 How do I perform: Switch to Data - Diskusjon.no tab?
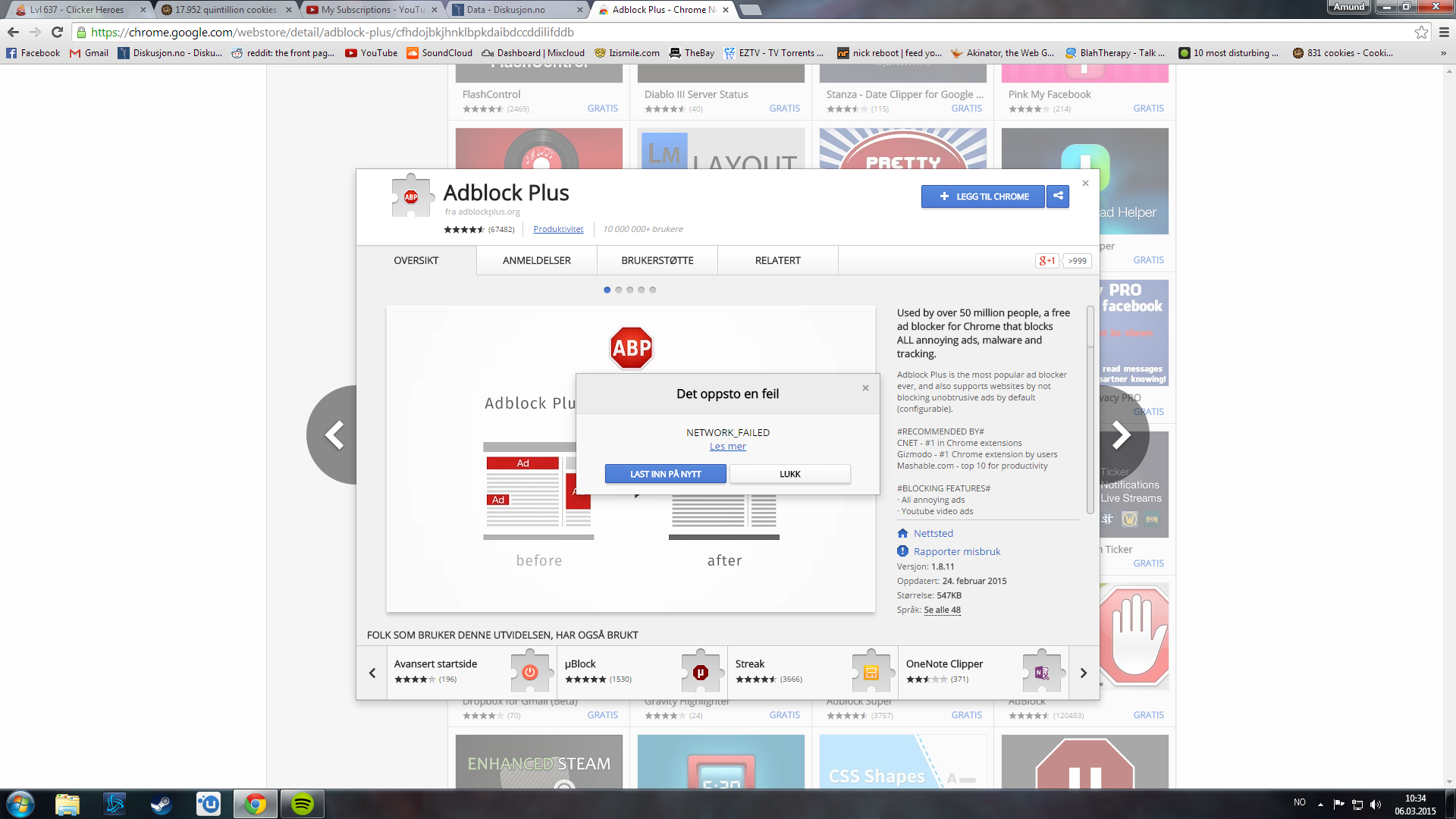pyautogui.click(x=518, y=10)
